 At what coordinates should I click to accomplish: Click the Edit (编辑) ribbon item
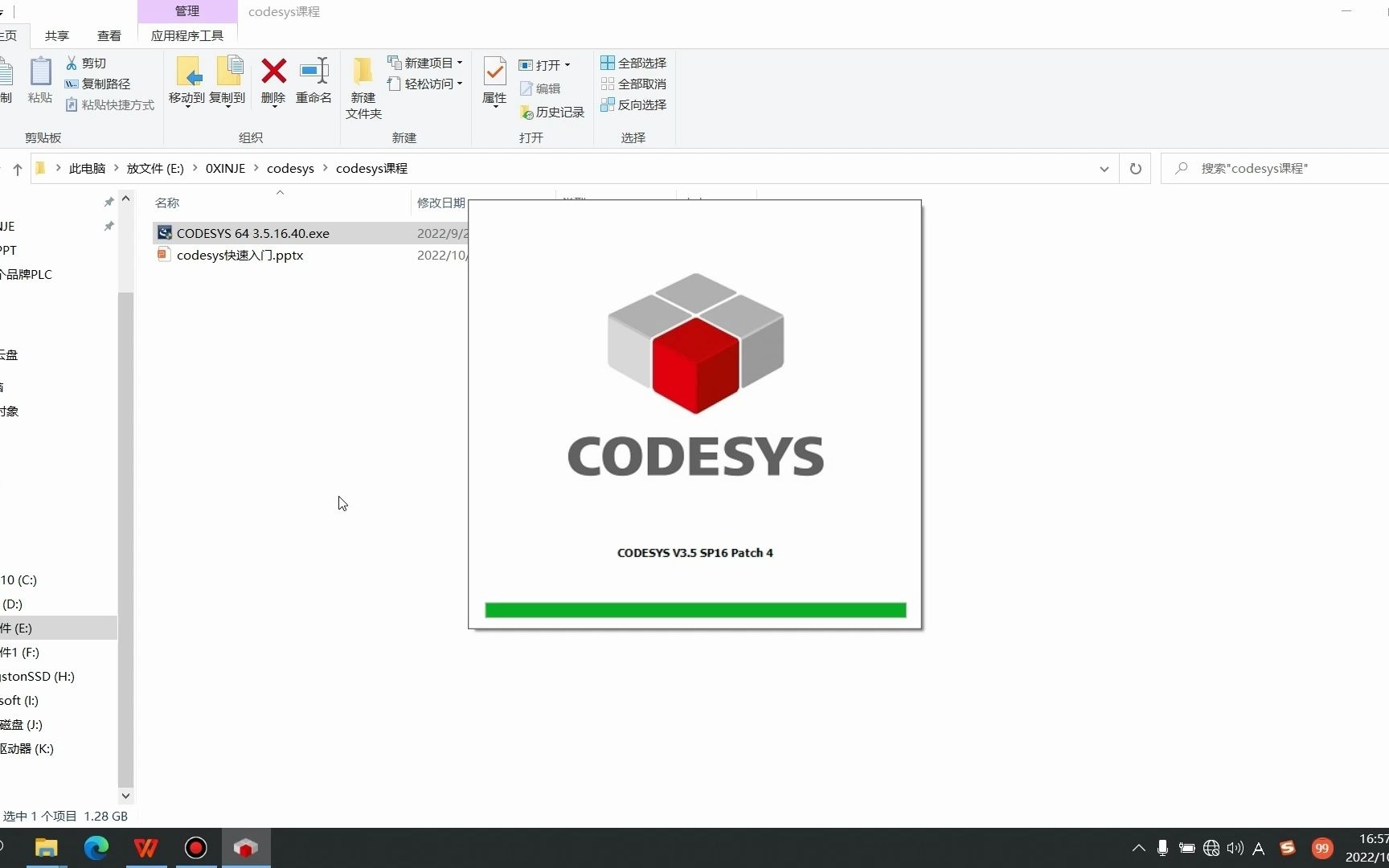540,88
